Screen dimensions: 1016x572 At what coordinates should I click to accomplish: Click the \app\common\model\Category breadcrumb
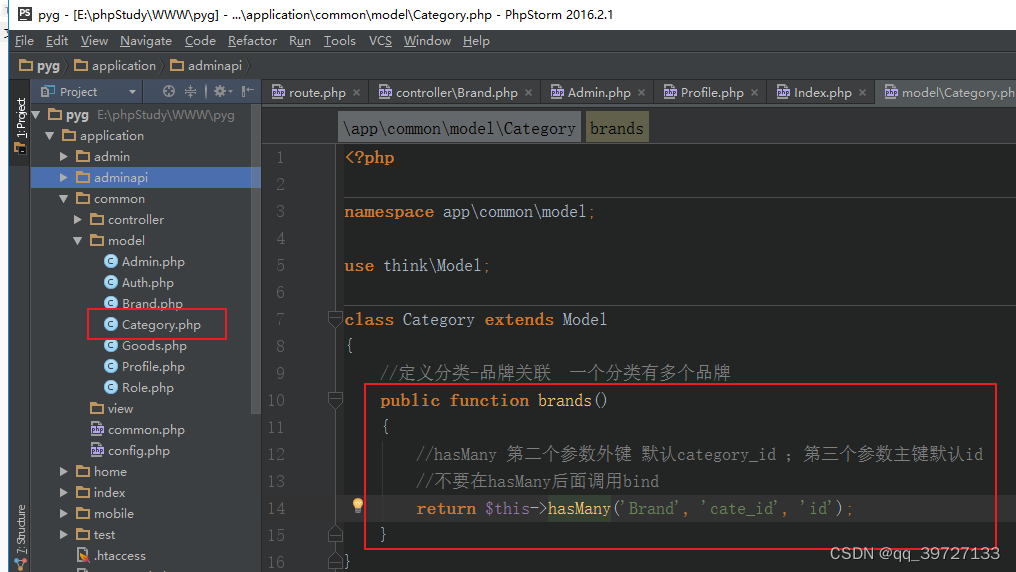(x=459, y=129)
